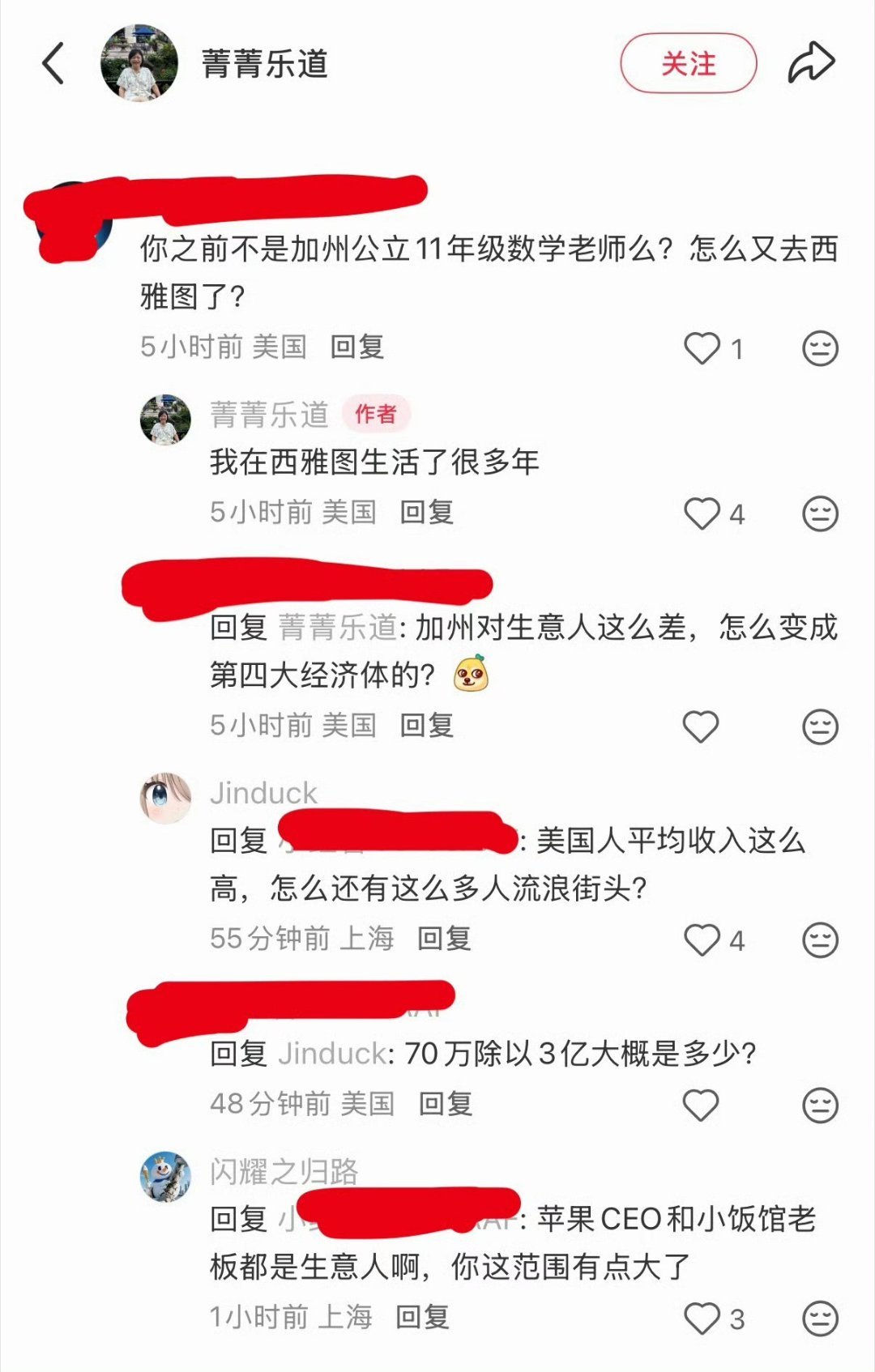Open the emoji reaction on the author's reply
Screen dimensions: 875x1372
pos(820,513)
